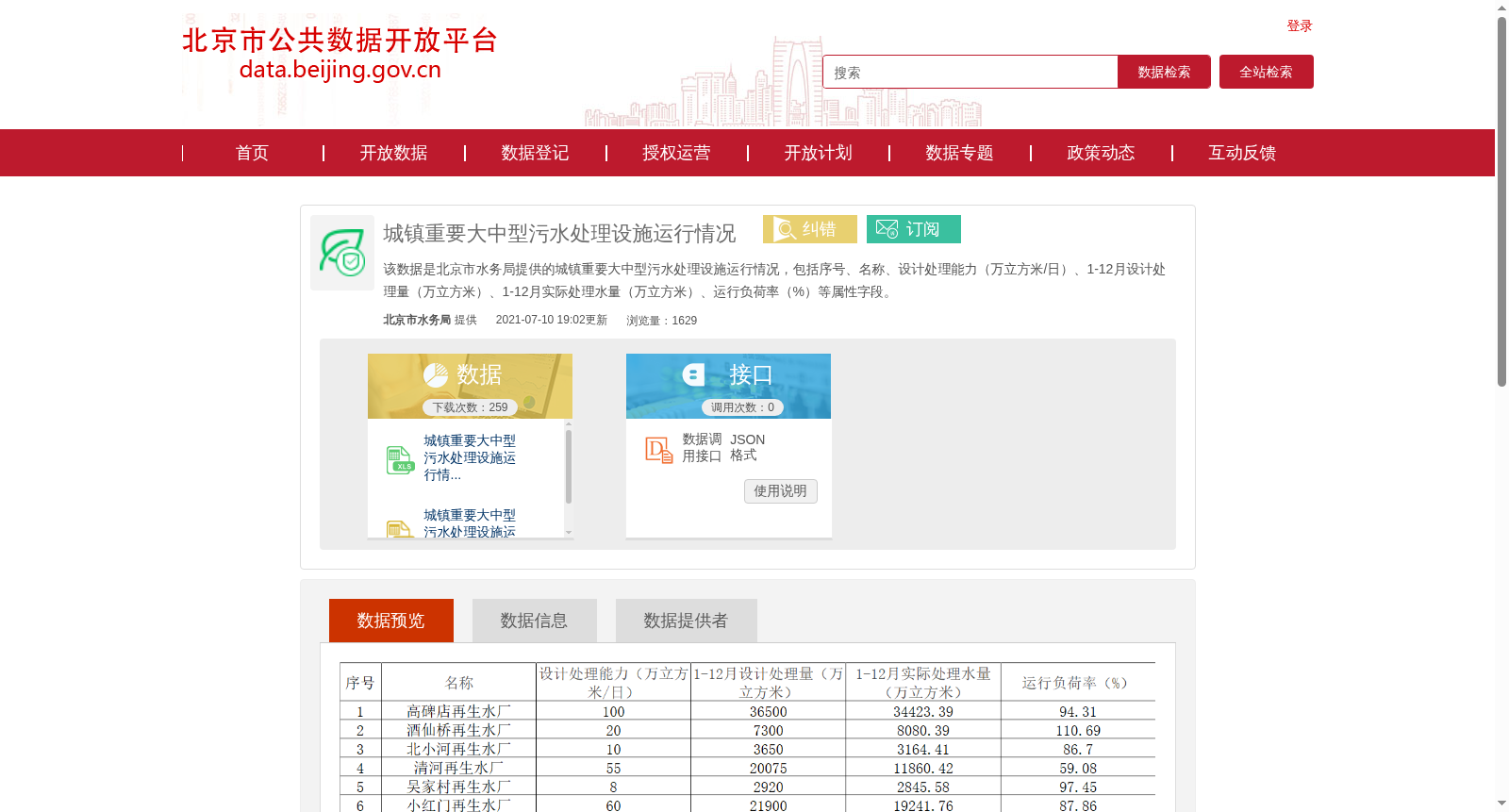Click the 1-12月实际处理水量 column header

(923, 683)
